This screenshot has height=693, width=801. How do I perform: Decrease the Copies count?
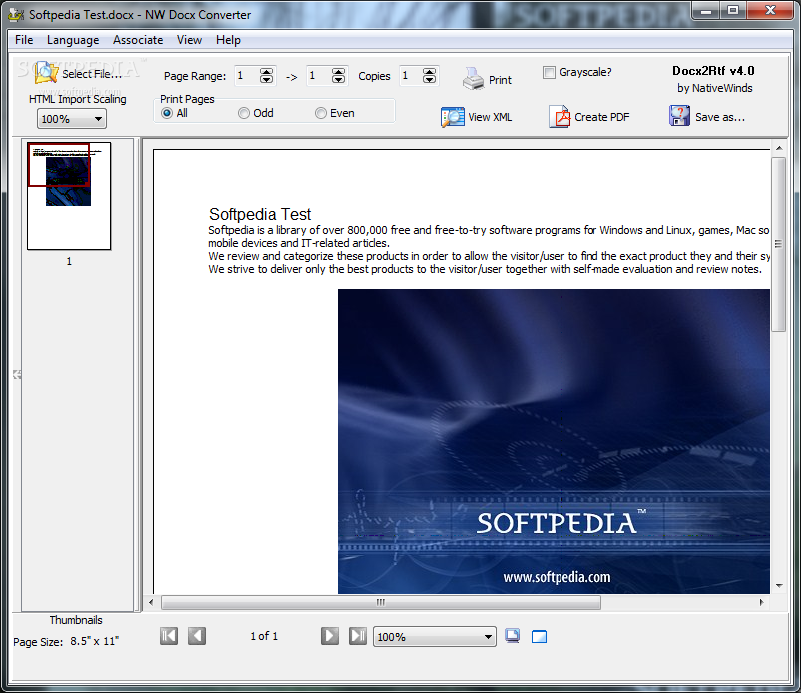(x=430, y=80)
